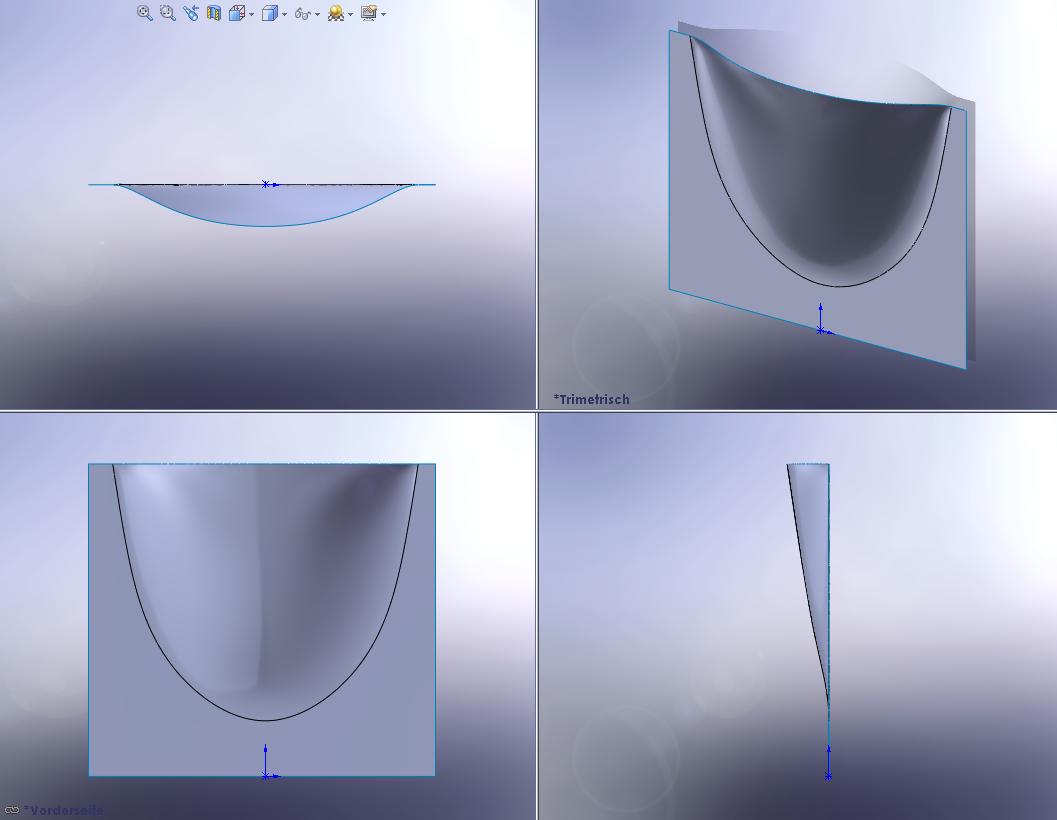The width and height of the screenshot is (1057, 820).
Task: Click the View Orientation cube icon
Action: (x=237, y=13)
